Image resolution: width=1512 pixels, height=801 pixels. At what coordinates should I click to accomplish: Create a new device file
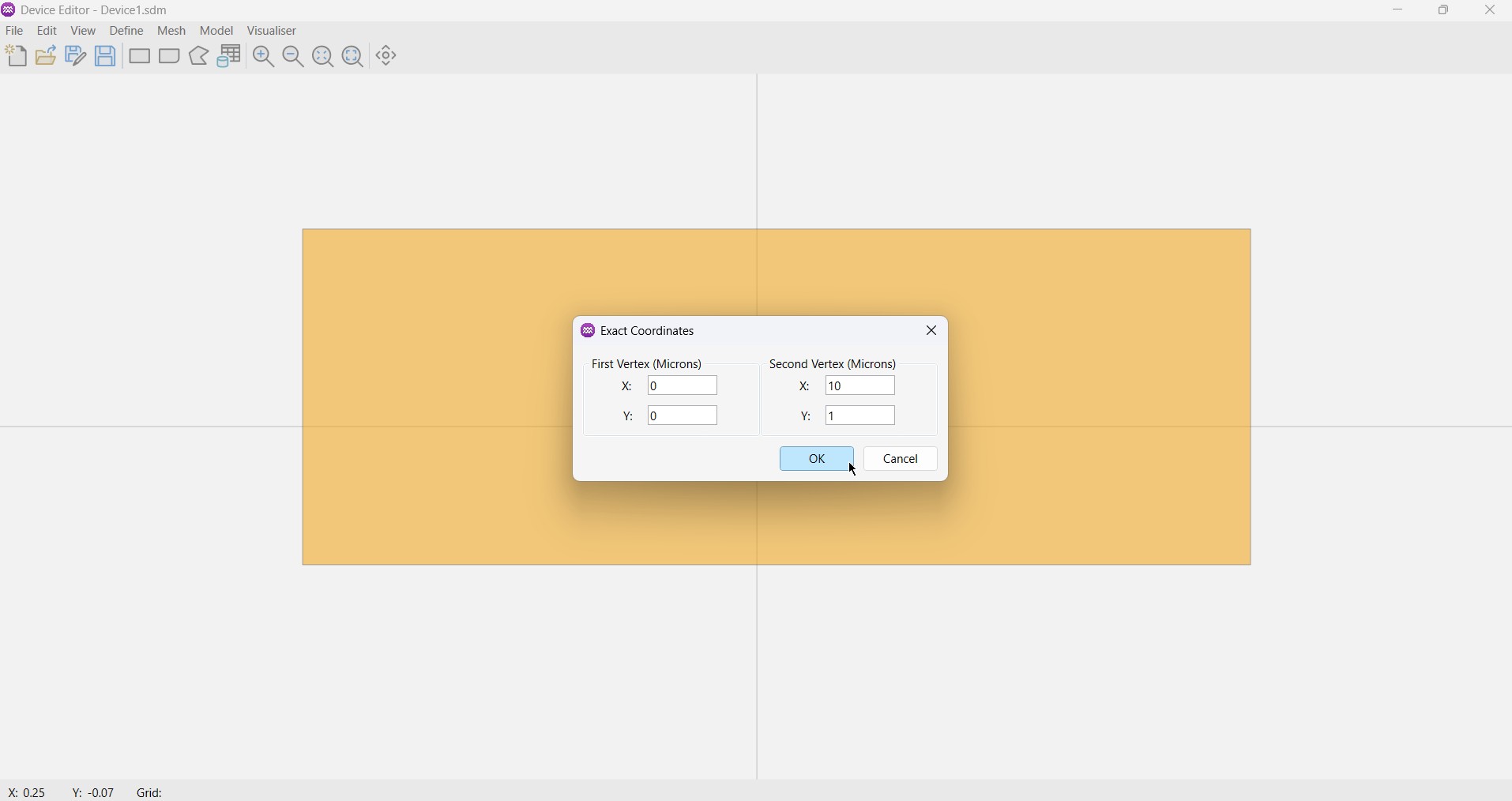click(x=16, y=56)
